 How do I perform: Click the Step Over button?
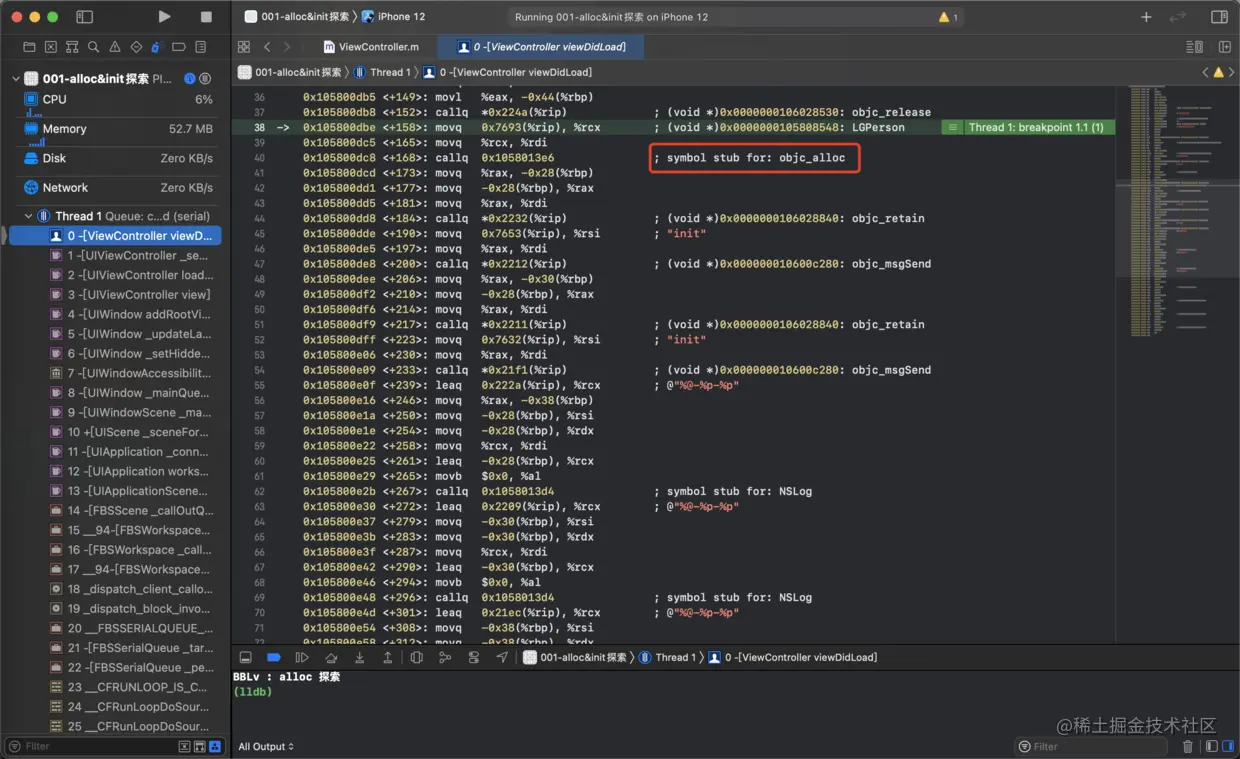[x=331, y=657]
